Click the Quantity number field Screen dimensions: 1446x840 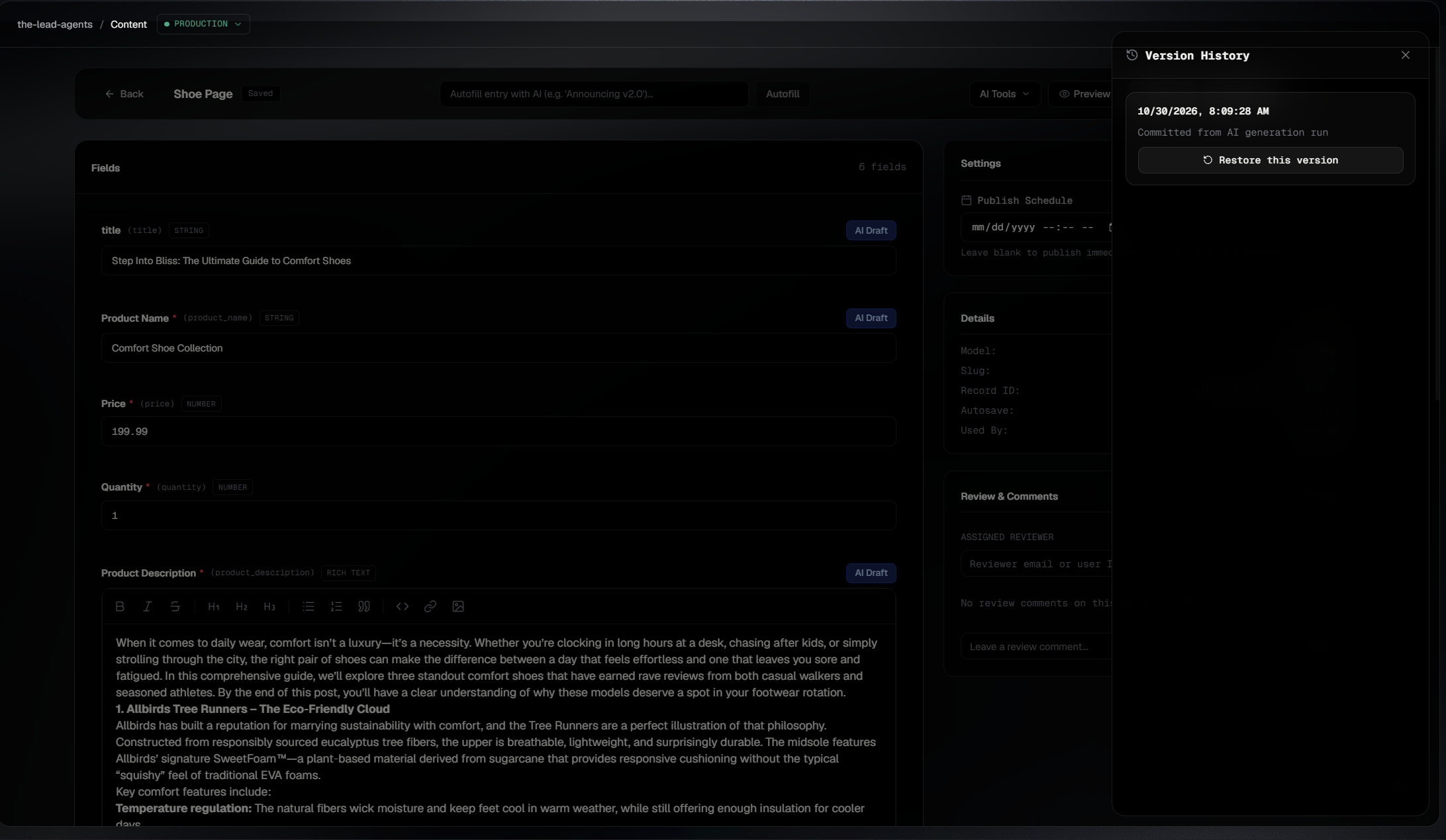point(499,516)
